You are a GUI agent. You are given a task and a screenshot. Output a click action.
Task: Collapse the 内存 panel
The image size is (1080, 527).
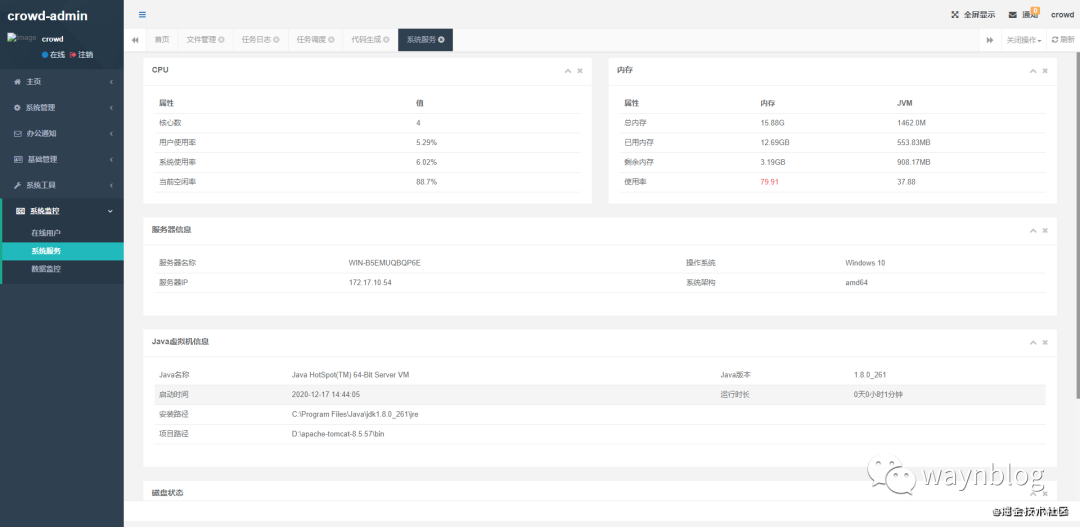pyautogui.click(x=1033, y=70)
